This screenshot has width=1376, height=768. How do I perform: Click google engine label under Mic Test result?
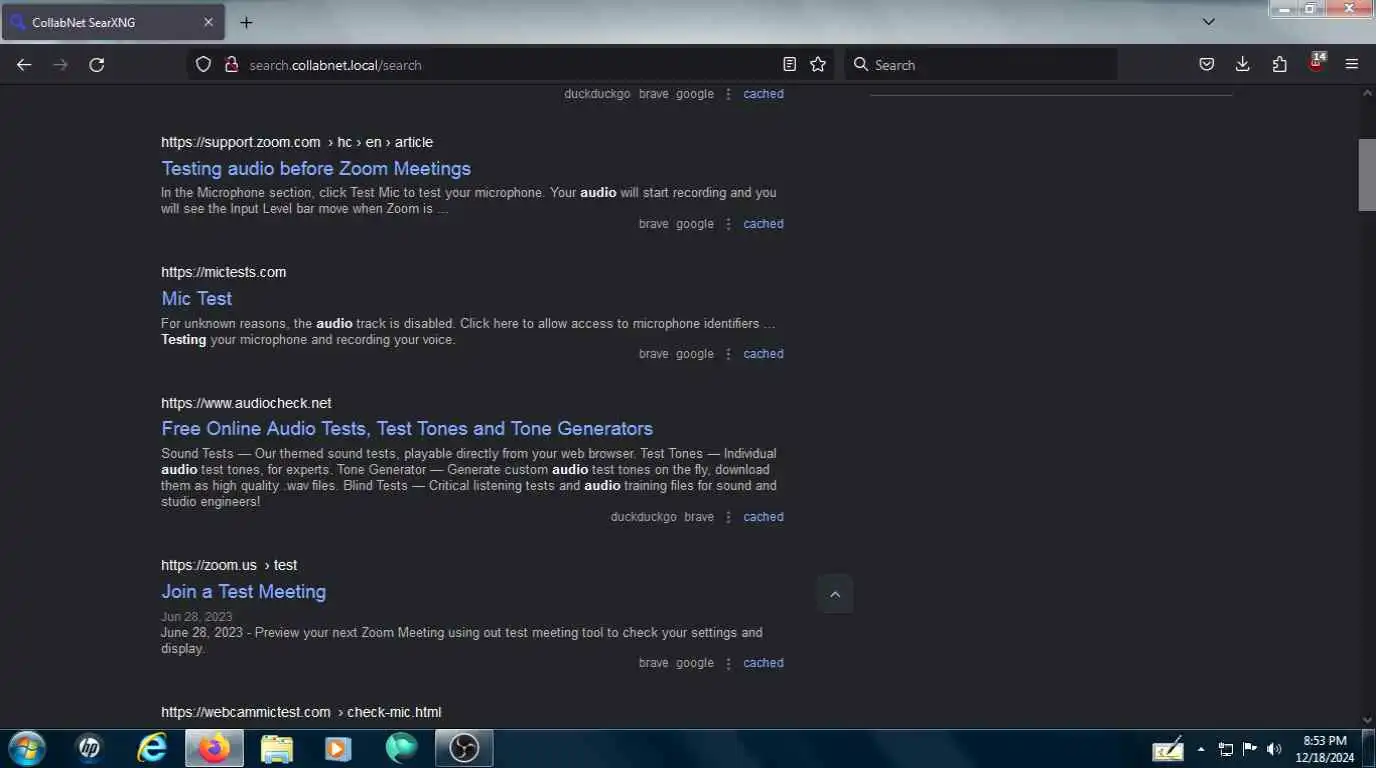pos(695,354)
